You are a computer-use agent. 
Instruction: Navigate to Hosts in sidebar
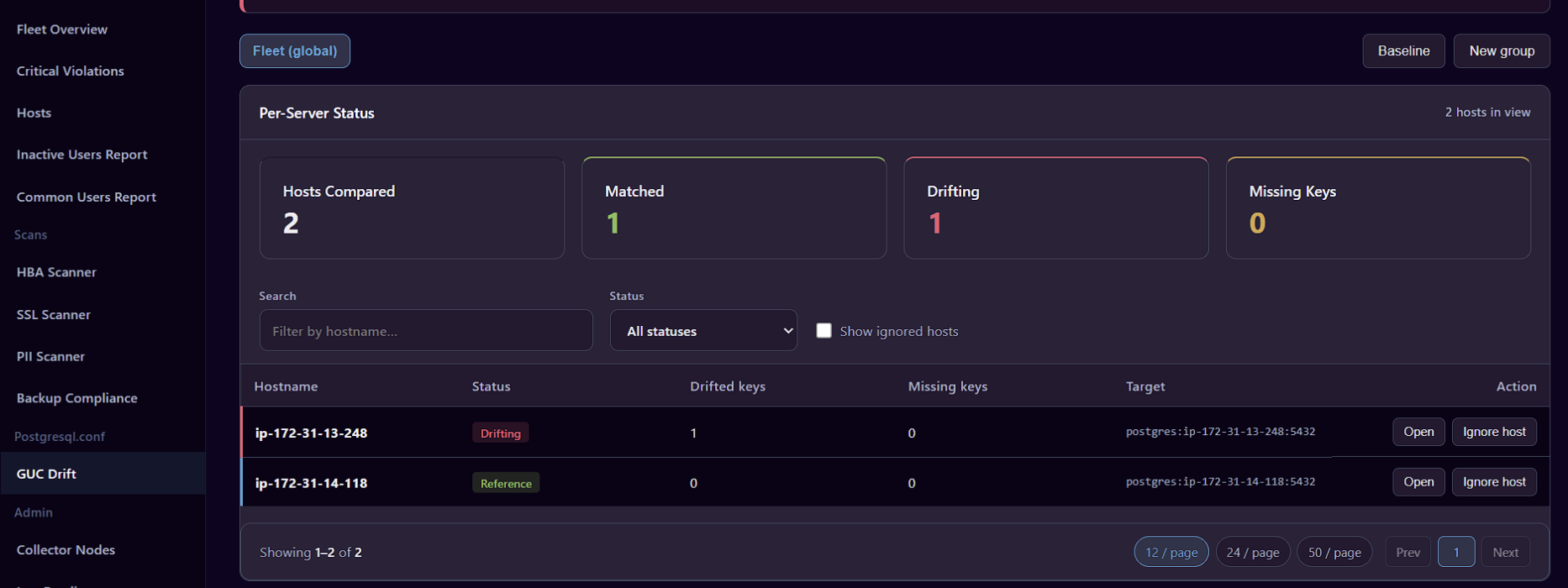(34, 113)
